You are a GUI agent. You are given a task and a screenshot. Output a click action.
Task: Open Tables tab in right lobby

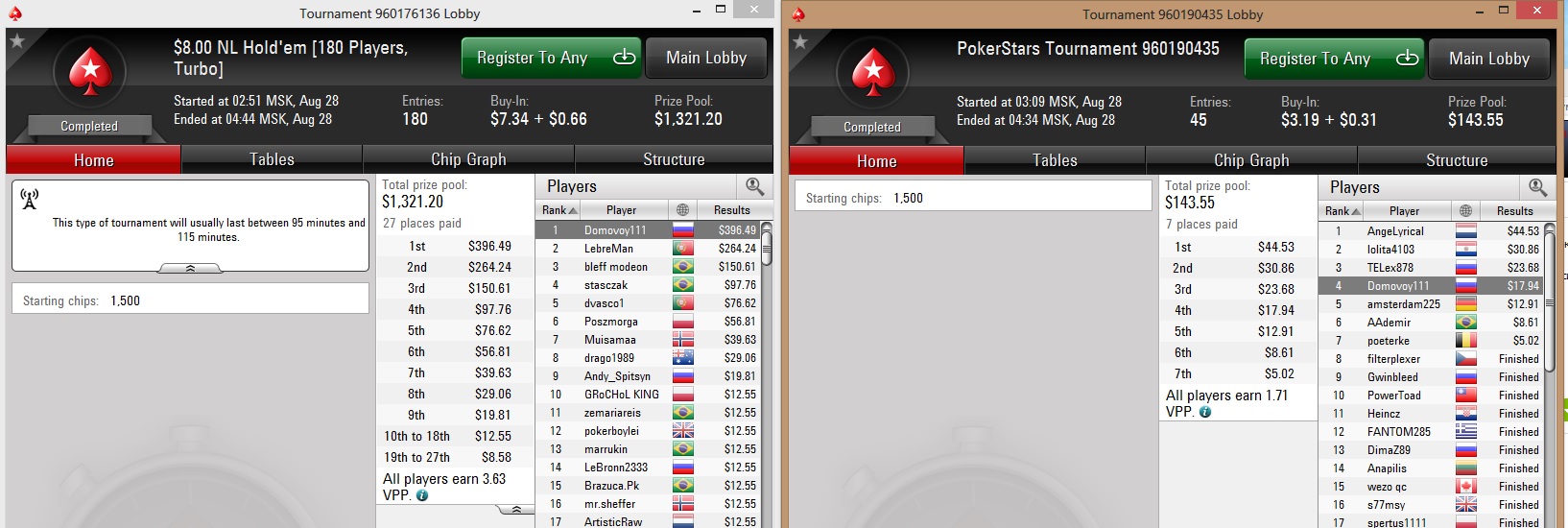[x=1055, y=160]
